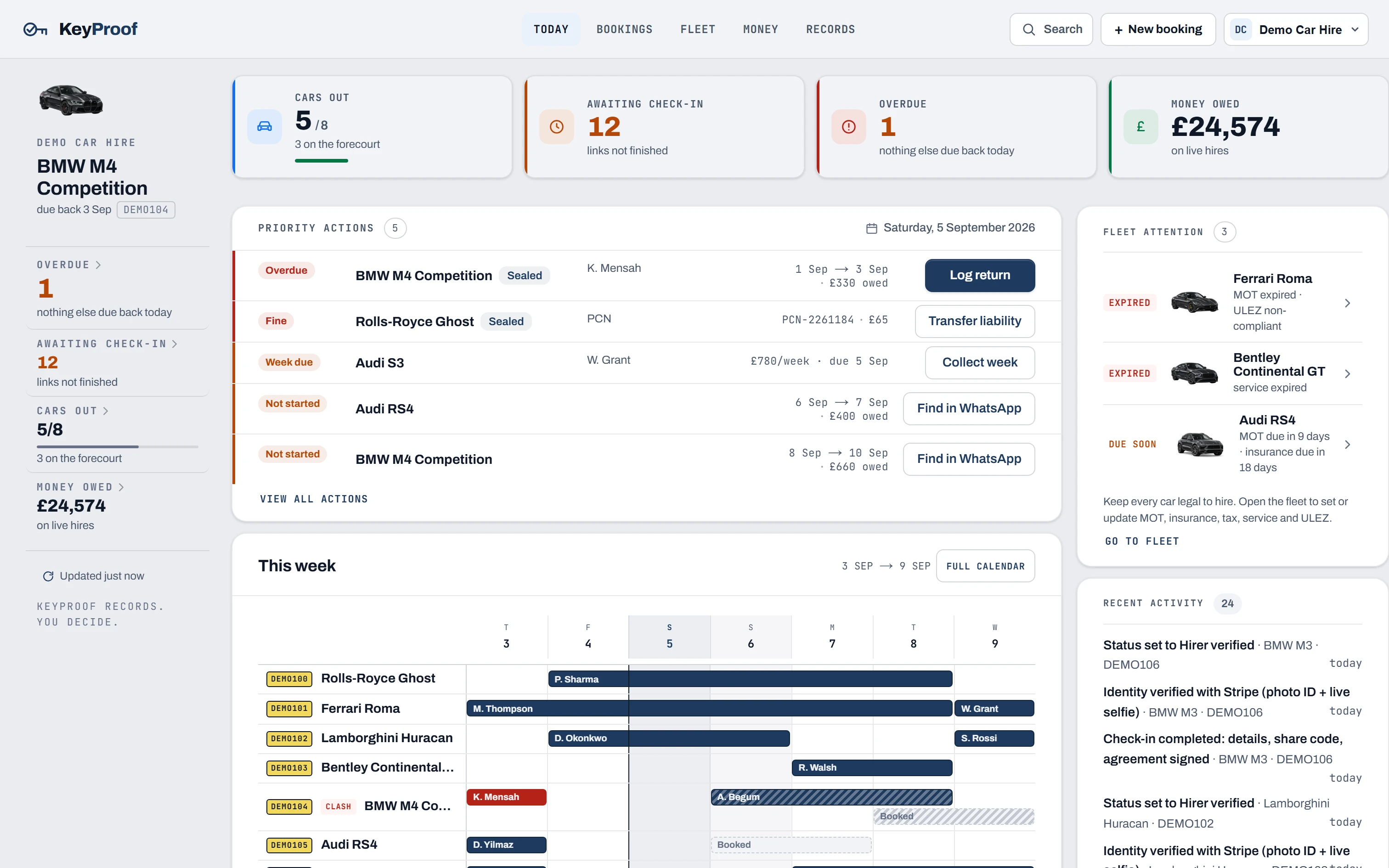
Task: Click the clock icon in Awaiting Check-in card
Action: pos(557,126)
